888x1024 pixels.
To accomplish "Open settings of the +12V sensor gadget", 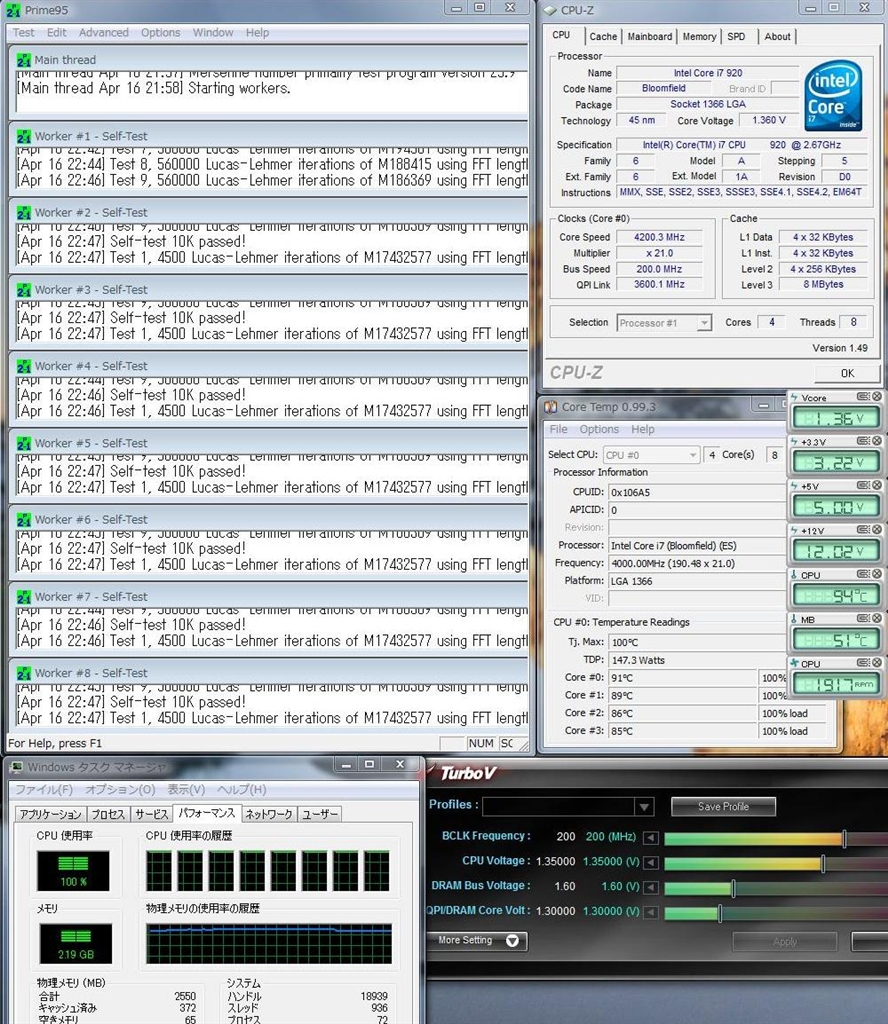I will click(x=863, y=530).
